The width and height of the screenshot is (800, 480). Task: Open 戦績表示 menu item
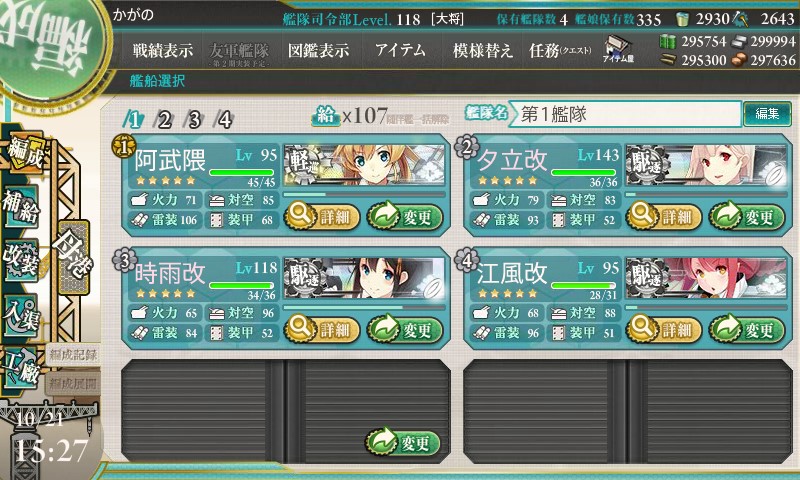(163, 50)
